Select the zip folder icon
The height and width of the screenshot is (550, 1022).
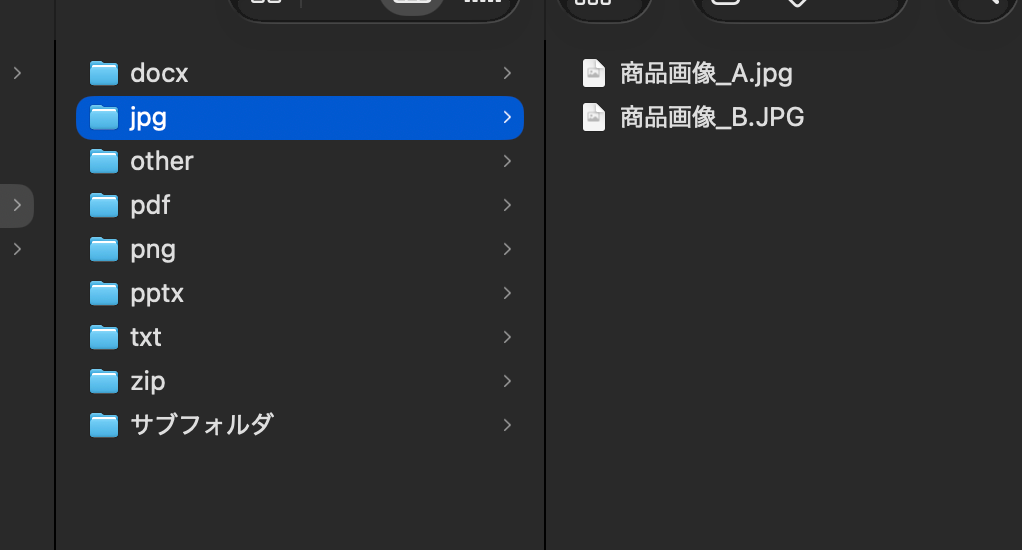point(104,381)
